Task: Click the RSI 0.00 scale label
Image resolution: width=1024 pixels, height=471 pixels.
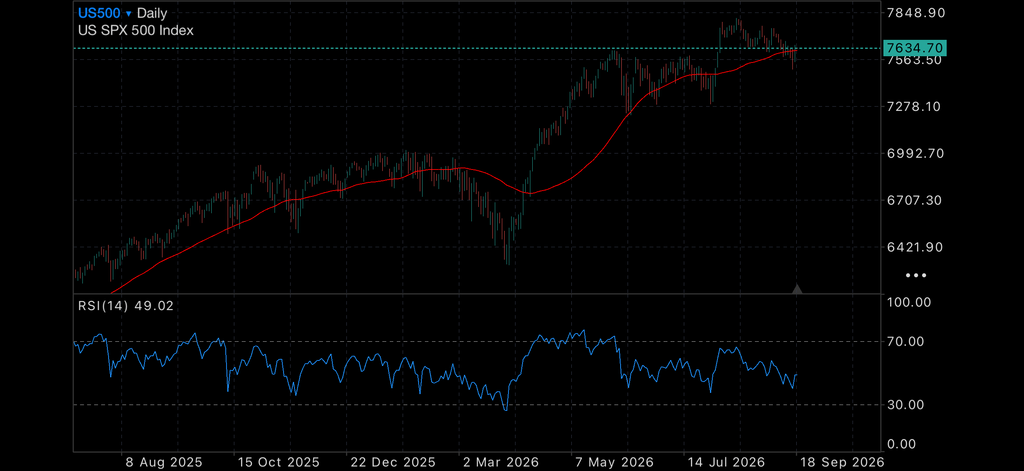Action: click(x=903, y=444)
